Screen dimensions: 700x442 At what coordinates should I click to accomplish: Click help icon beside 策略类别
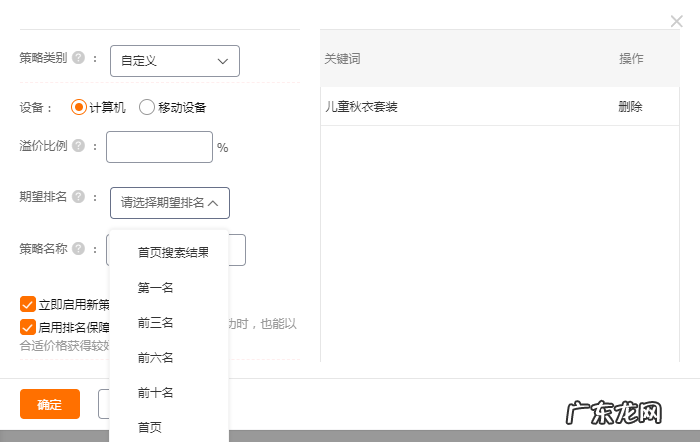click(79, 58)
